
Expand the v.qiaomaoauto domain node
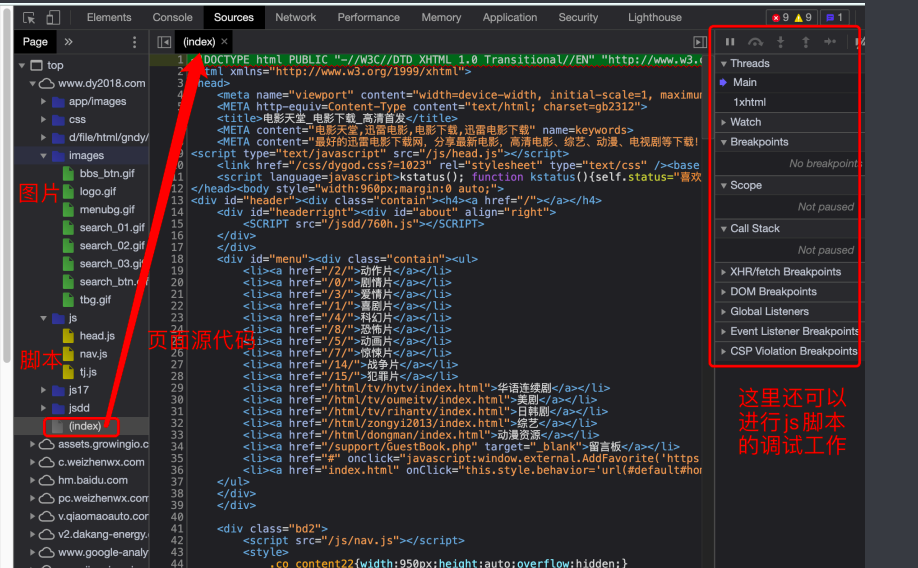pos(33,517)
